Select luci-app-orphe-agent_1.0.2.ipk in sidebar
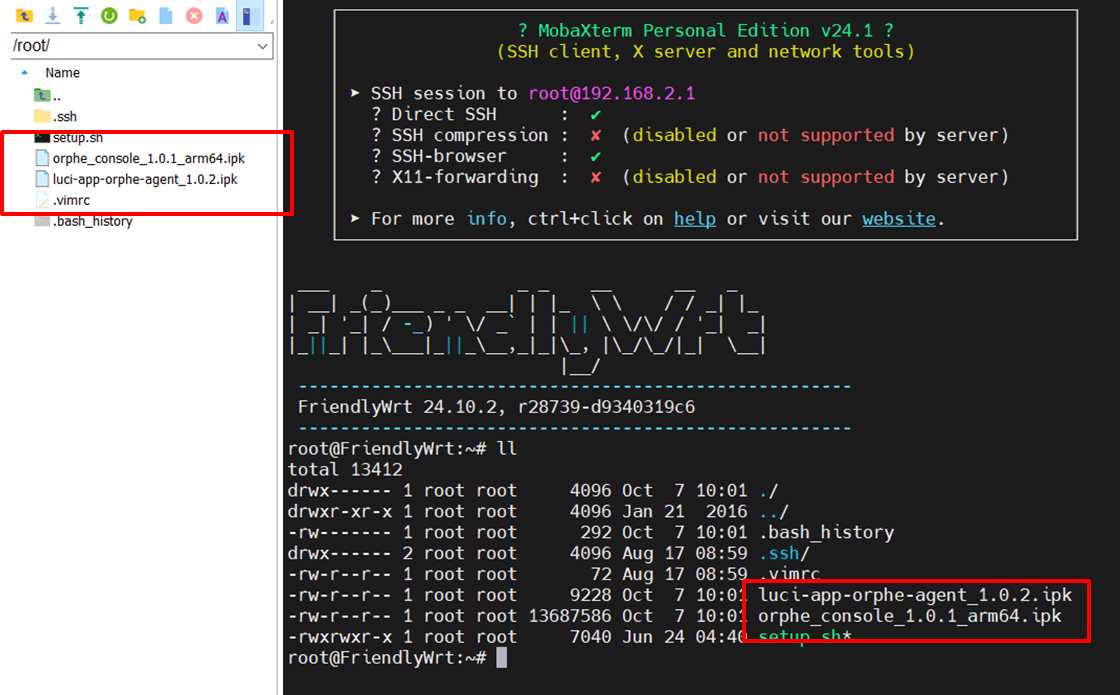The image size is (1120, 695). 145,179
